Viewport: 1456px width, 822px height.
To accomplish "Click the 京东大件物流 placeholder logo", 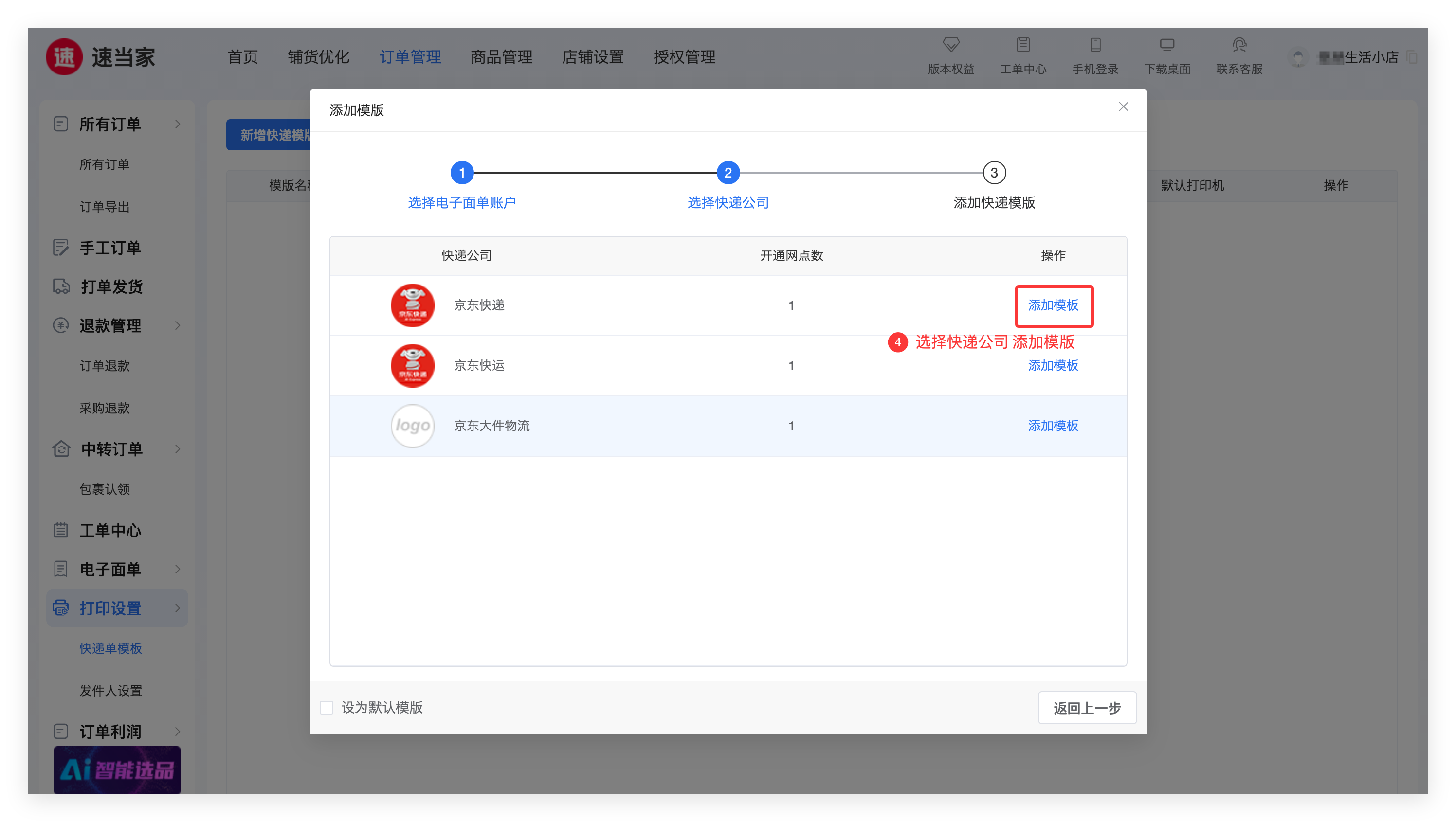I will tap(412, 426).
